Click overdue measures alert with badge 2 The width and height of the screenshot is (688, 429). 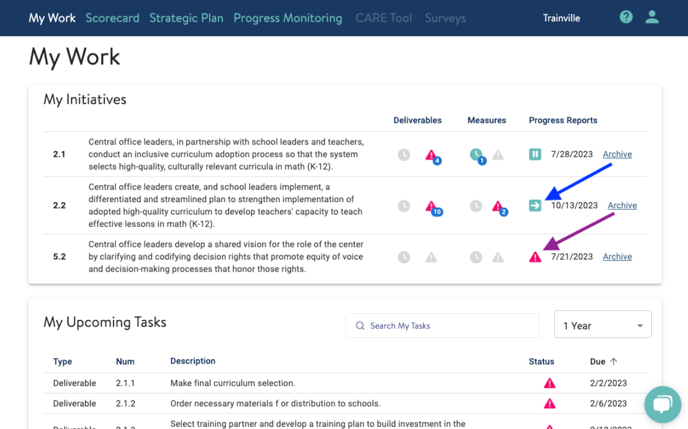[x=499, y=207]
